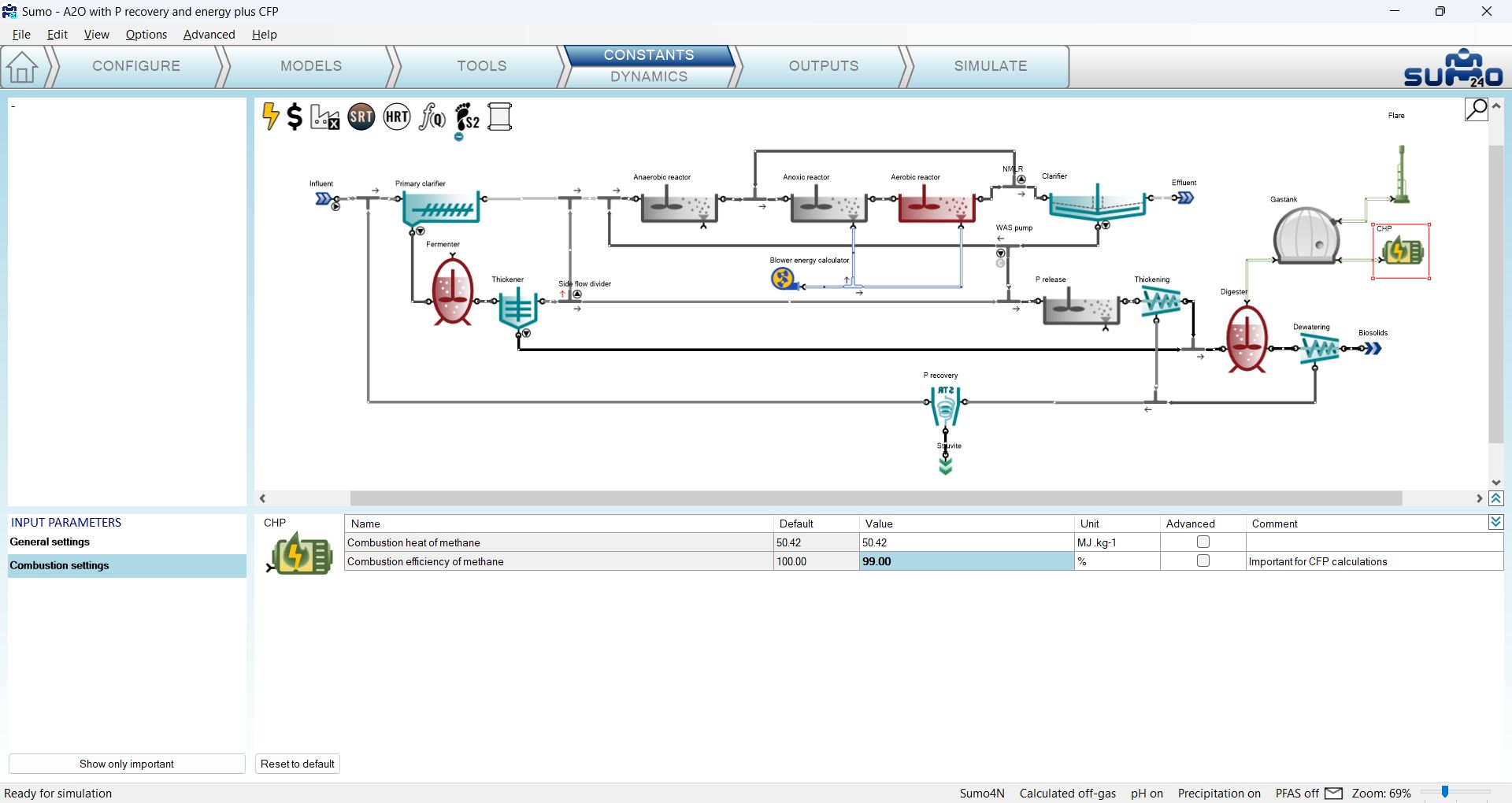The height and width of the screenshot is (803, 1512).
Task: Select the Digester unit
Action: tap(1247, 338)
